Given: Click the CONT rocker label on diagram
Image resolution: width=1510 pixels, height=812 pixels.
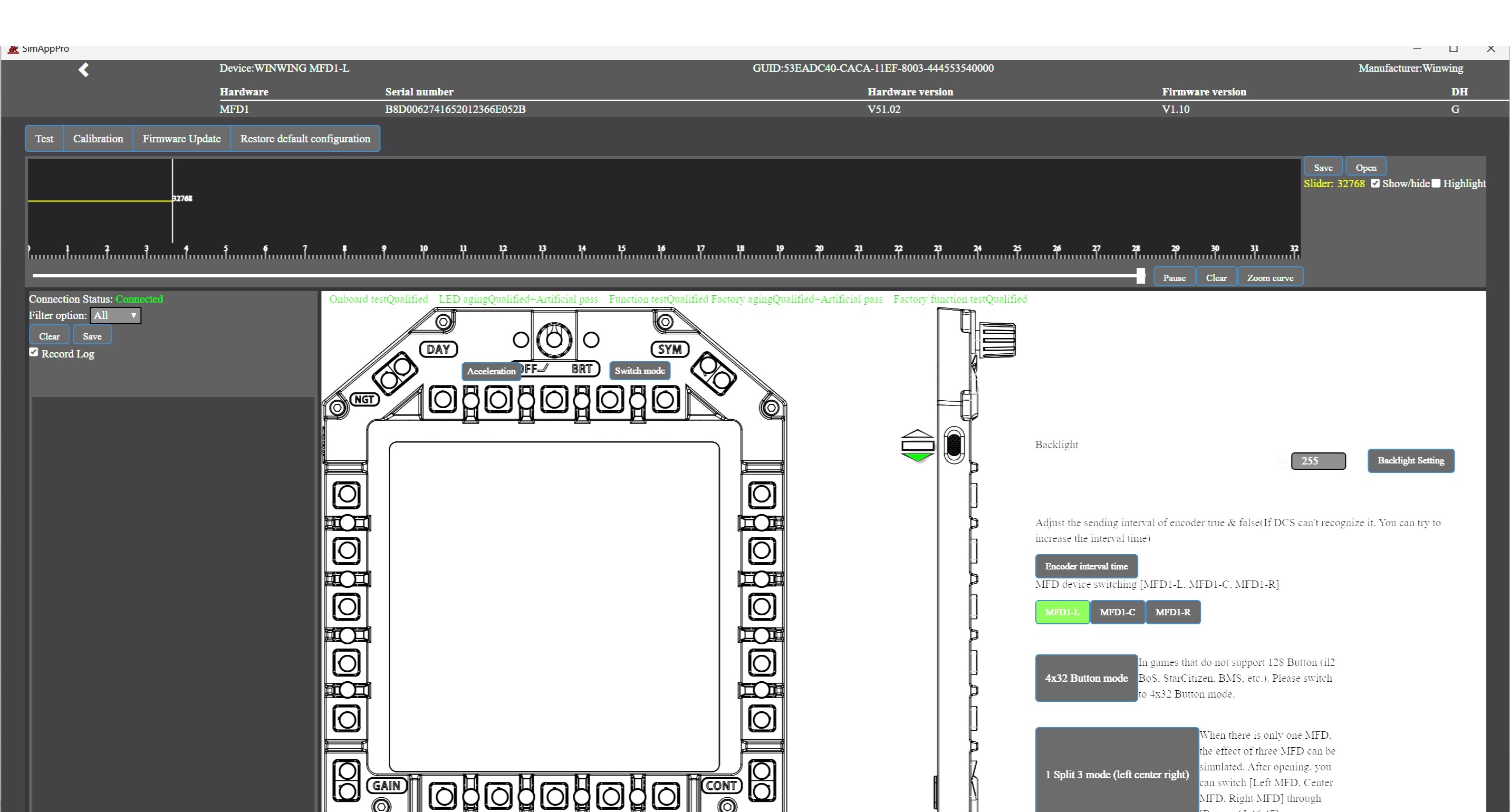Looking at the screenshot, I should pos(721,785).
